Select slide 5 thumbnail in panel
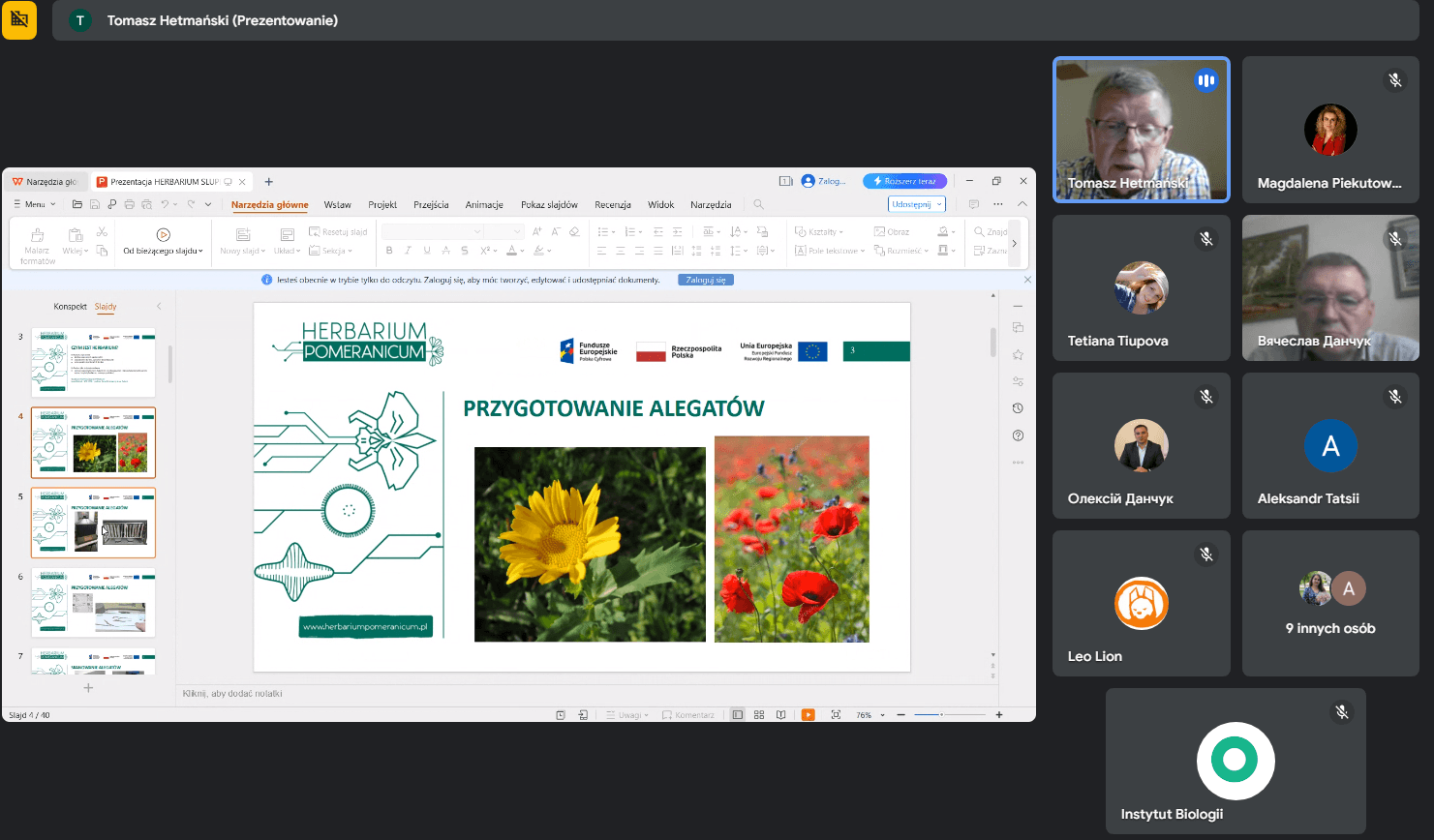This screenshot has width=1434, height=840. (x=93, y=523)
